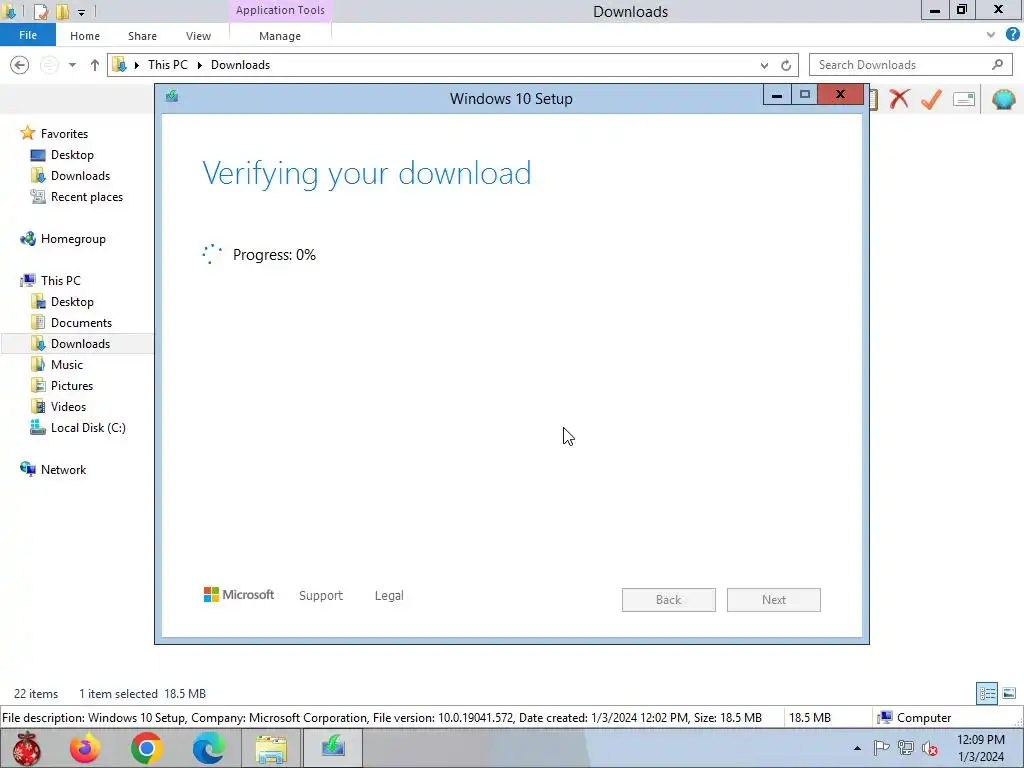
Task: Select Application Tools contextual tab header
Action: pyautogui.click(x=280, y=10)
